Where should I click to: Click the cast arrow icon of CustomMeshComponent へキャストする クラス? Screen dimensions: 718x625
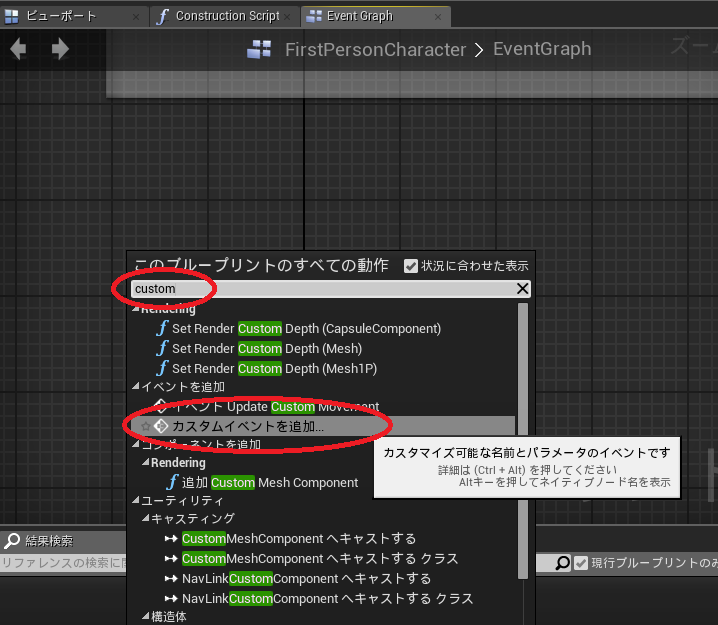point(171,559)
